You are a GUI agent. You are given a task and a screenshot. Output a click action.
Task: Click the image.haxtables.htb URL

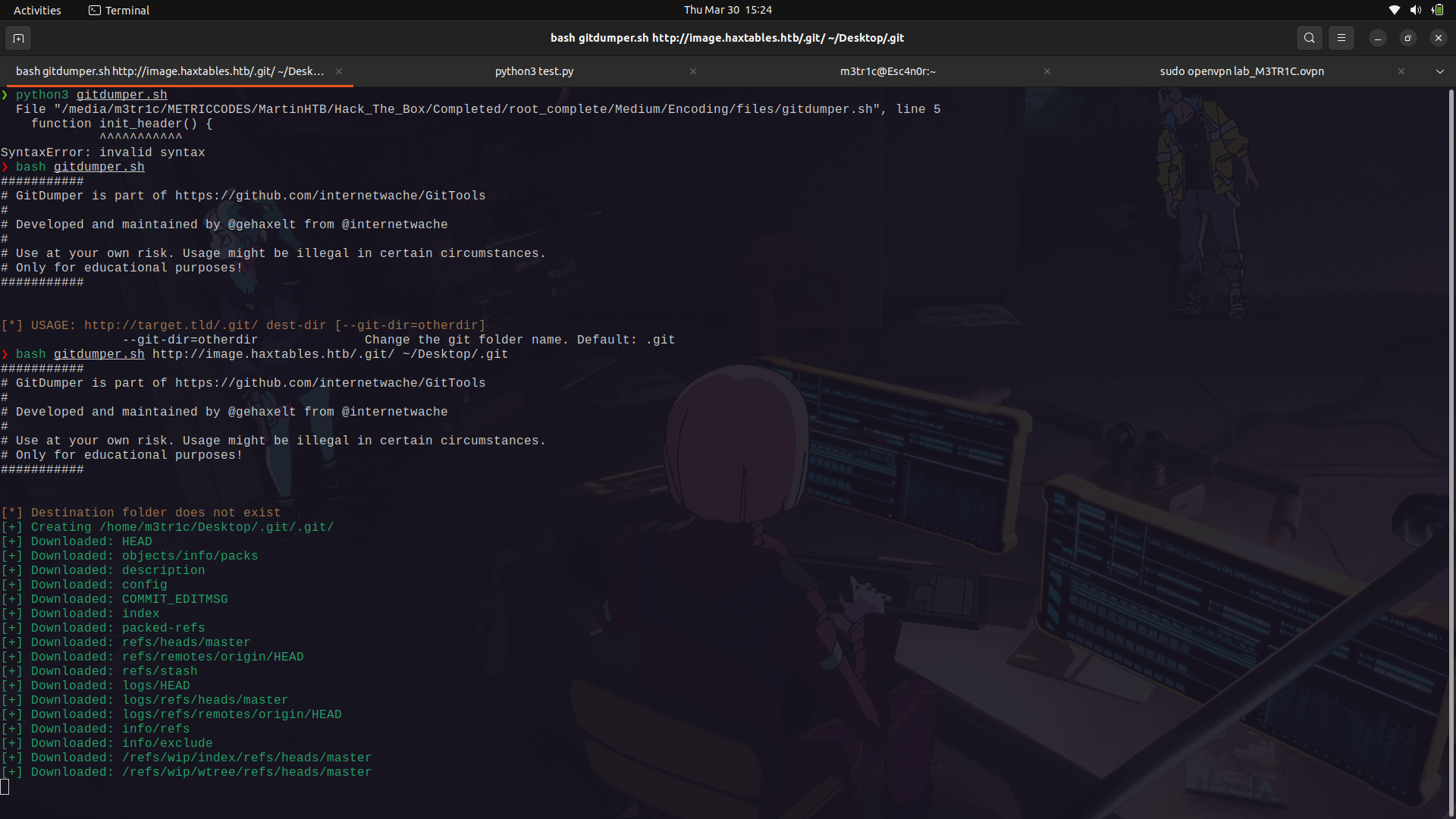pyautogui.click(x=273, y=354)
